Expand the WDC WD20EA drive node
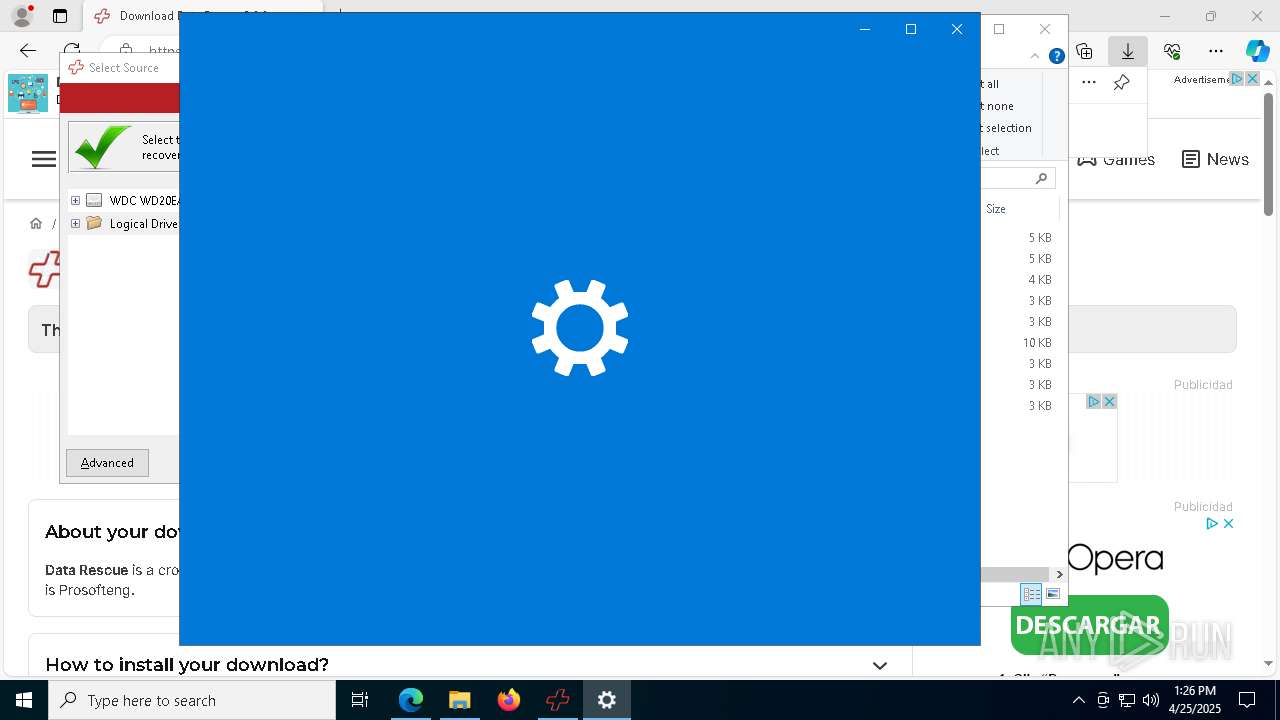The image size is (1280, 720). click(75, 200)
